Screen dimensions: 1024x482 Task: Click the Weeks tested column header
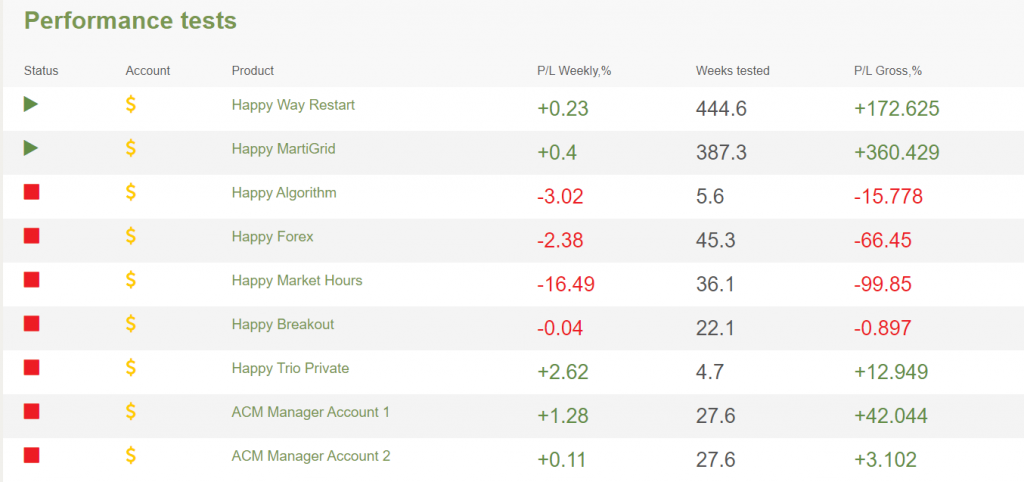coord(732,70)
